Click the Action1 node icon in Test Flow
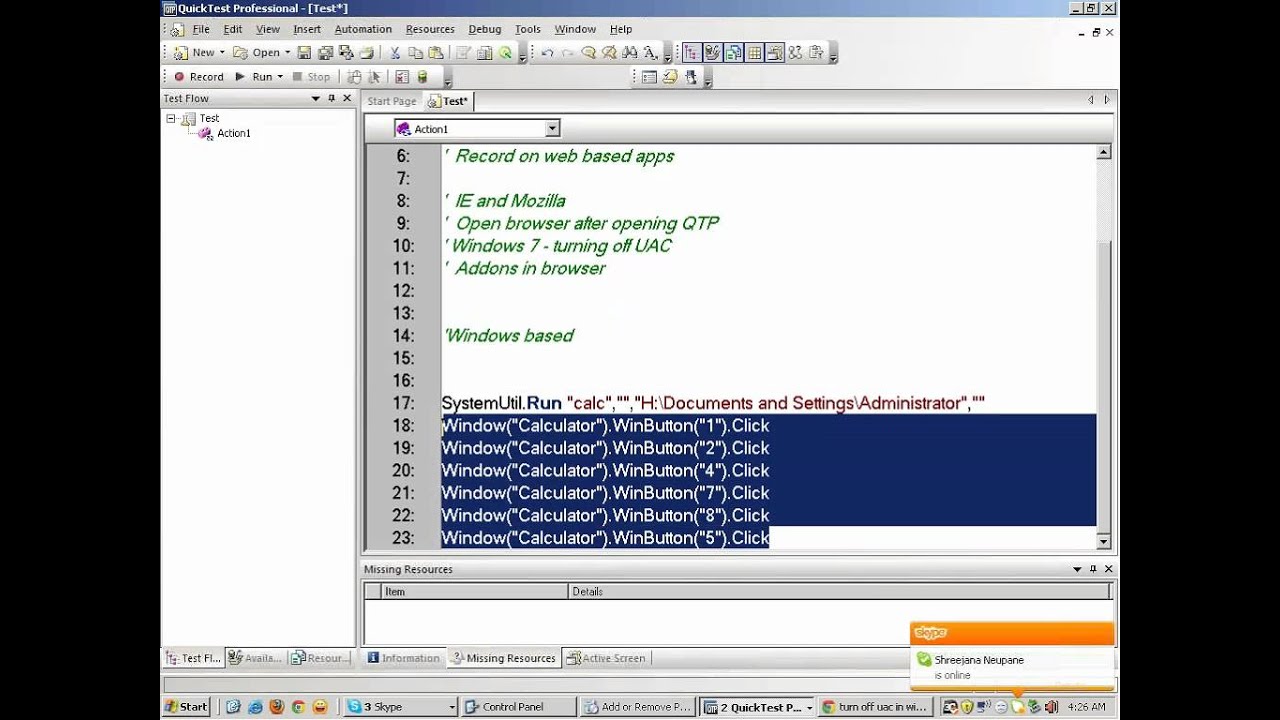The width and height of the screenshot is (1280, 720). pyautogui.click(x=205, y=133)
